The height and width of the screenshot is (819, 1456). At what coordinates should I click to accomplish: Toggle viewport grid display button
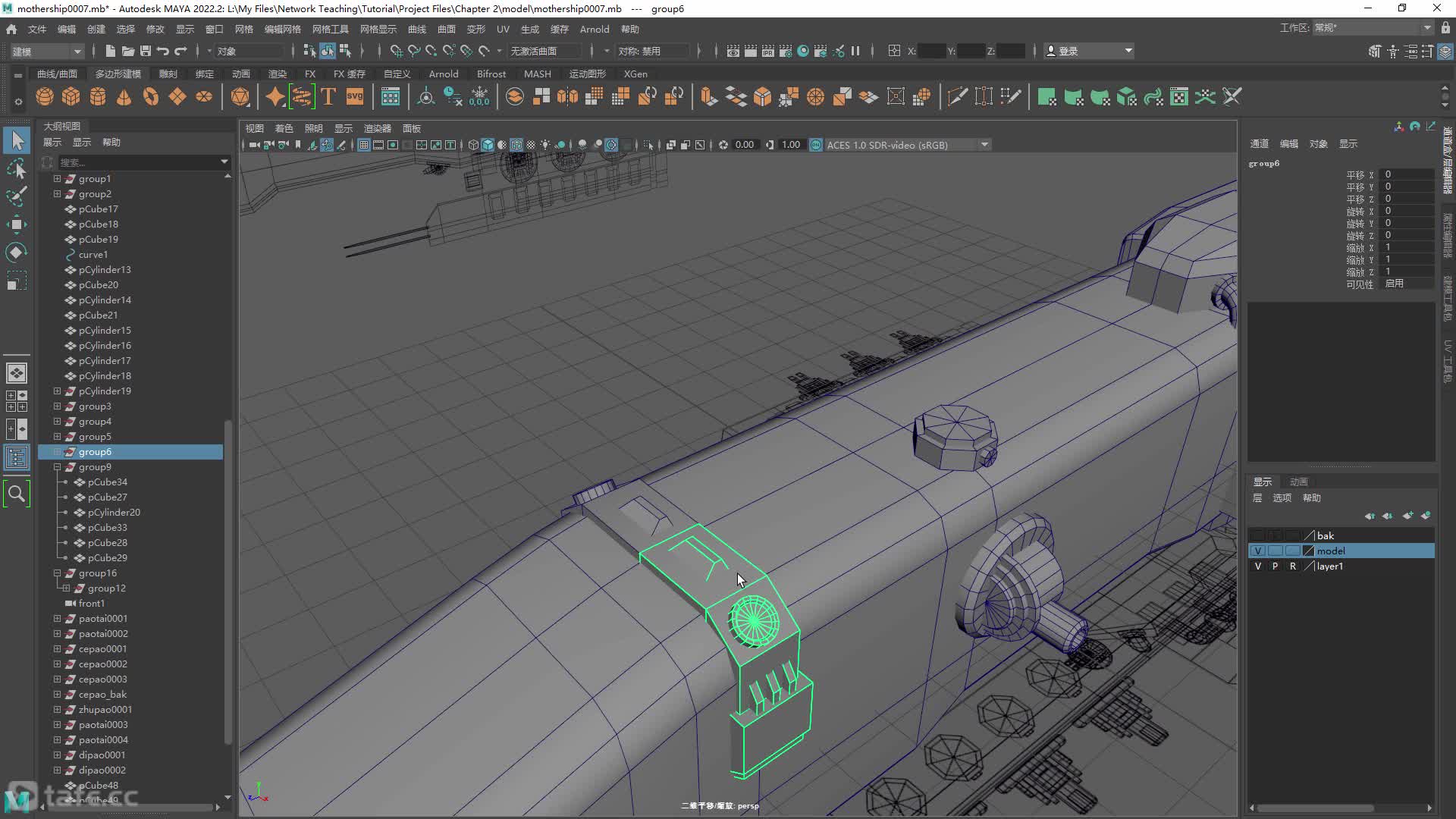point(364,145)
